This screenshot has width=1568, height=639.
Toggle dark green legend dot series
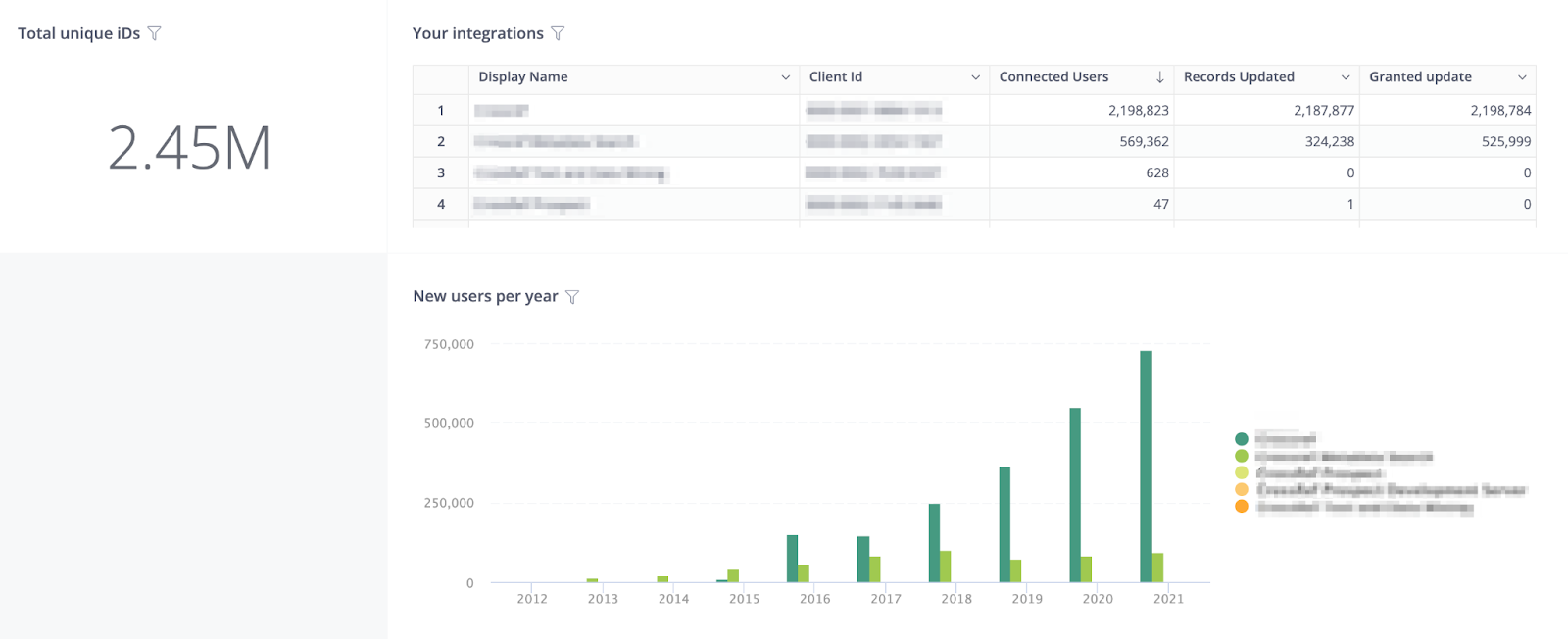point(1242,439)
